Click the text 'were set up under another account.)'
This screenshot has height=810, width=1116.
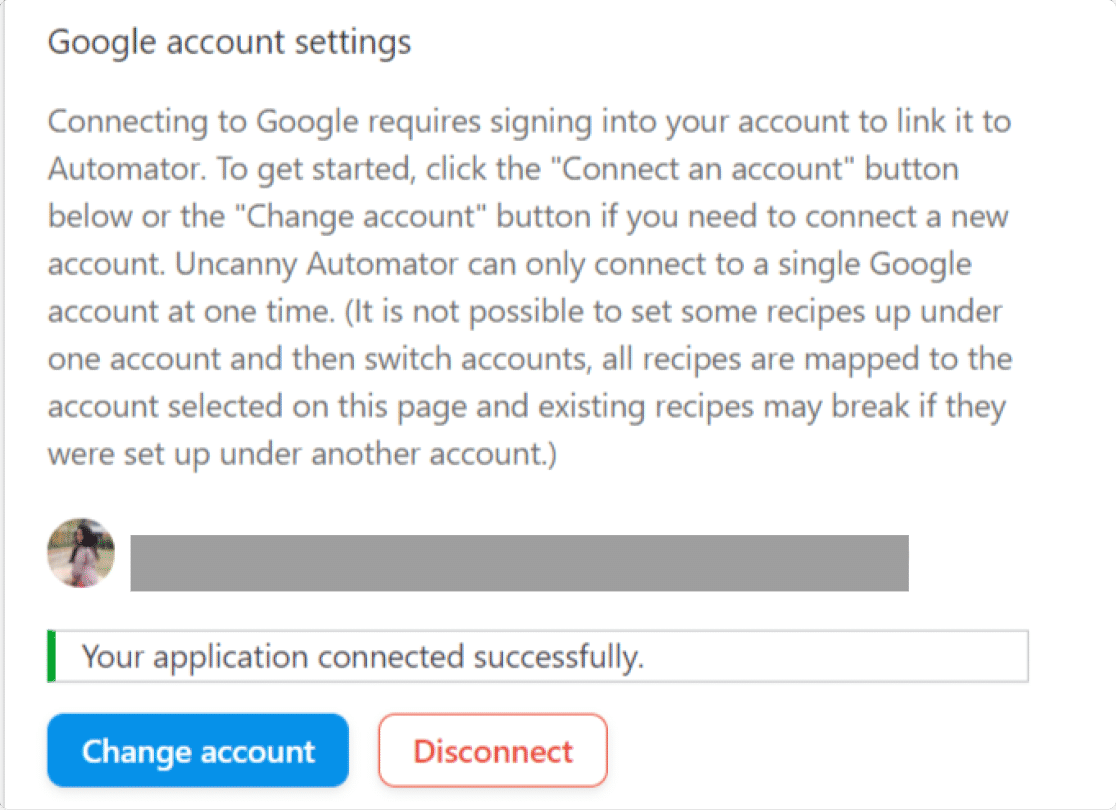[x=302, y=454]
